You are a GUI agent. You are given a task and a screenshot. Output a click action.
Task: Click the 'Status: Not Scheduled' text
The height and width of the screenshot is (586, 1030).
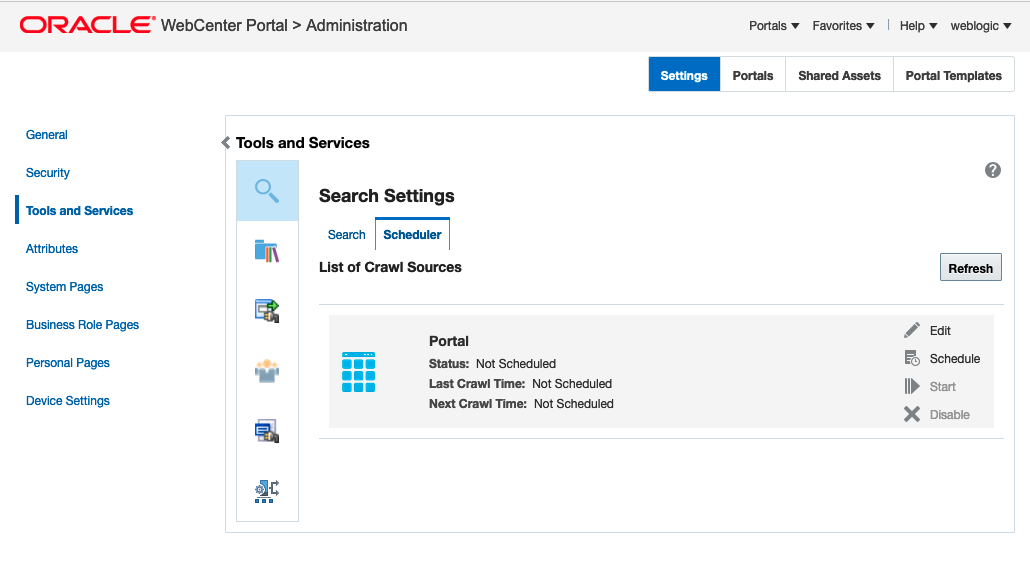[x=492, y=364]
